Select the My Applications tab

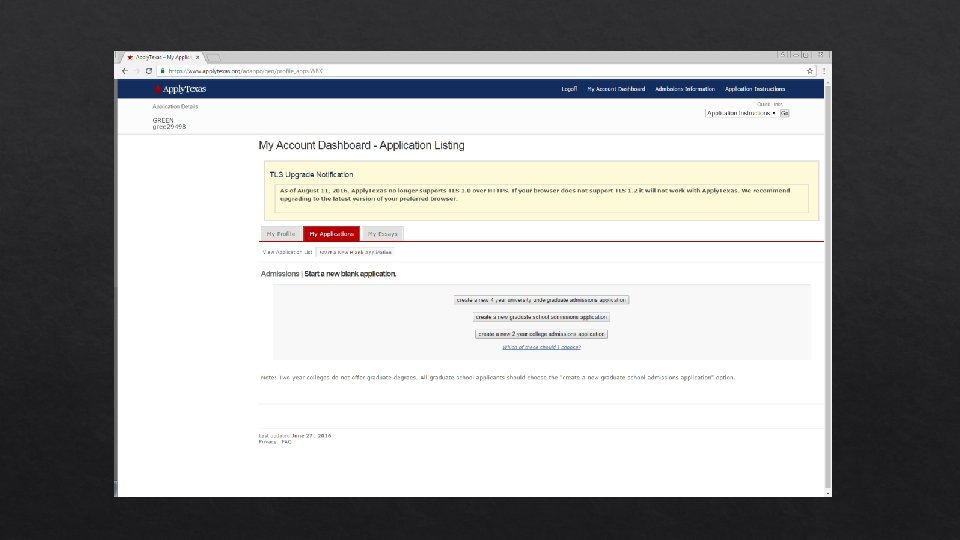[x=331, y=234]
